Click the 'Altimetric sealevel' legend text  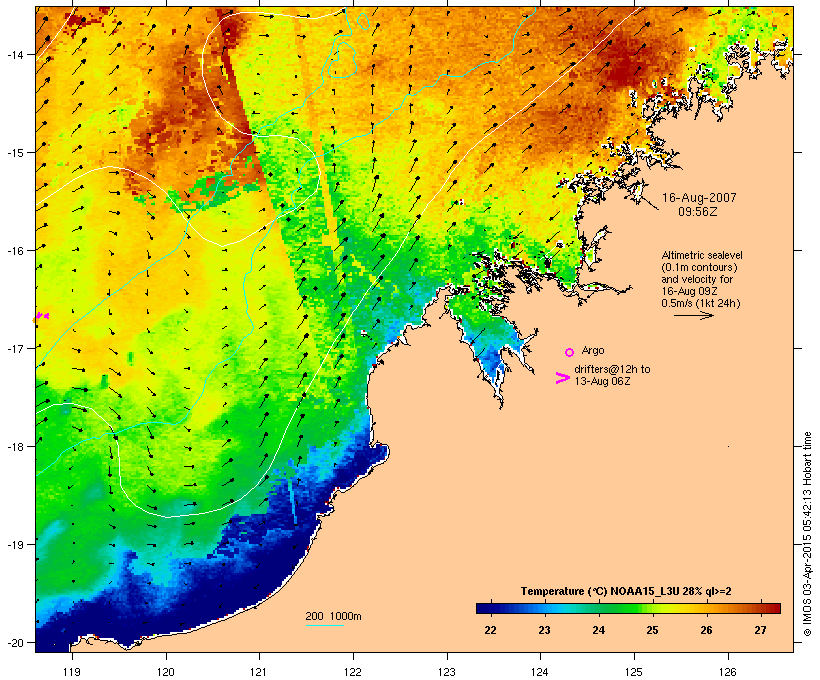[702, 255]
